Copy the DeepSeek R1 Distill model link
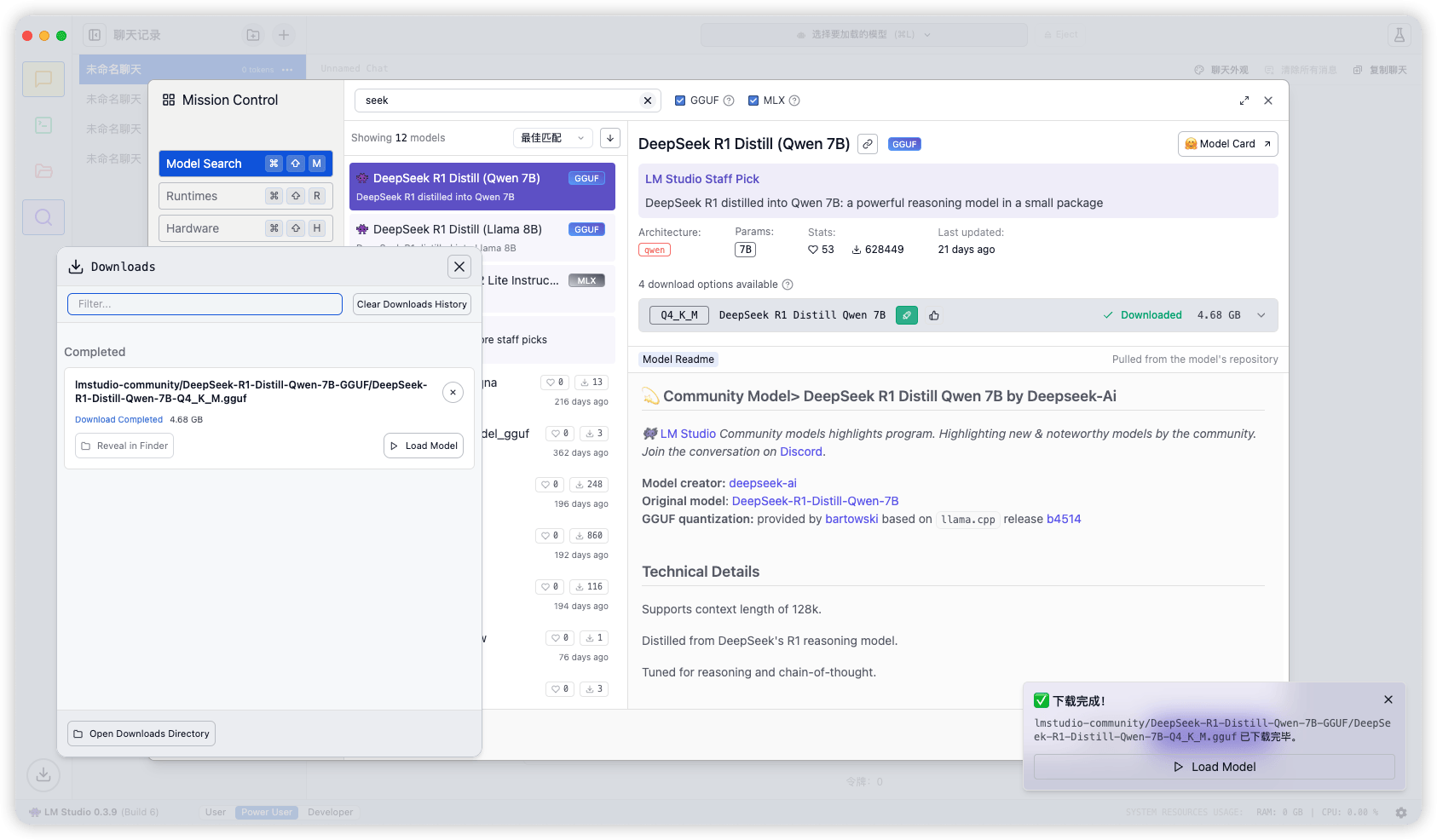Image resolution: width=1437 pixels, height=840 pixels. (x=868, y=144)
